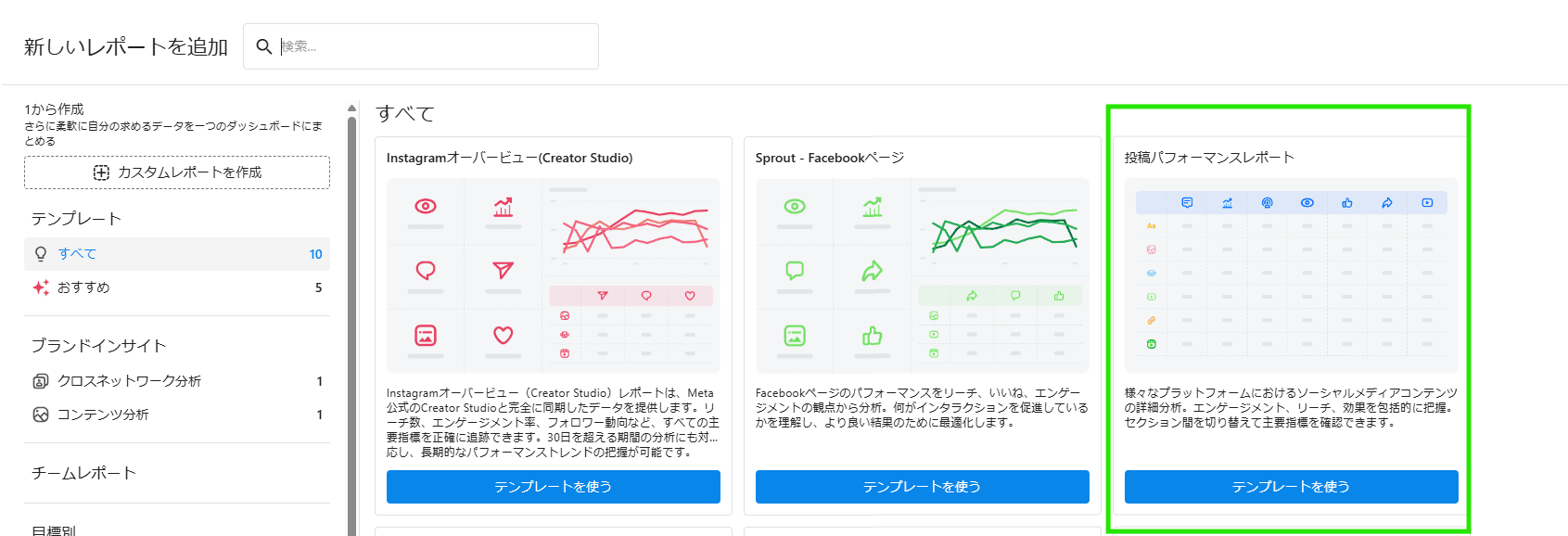This screenshot has height=536, width=1568.
Task: Click the lightbulb icon beside すべて
Action: tap(41, 254)
